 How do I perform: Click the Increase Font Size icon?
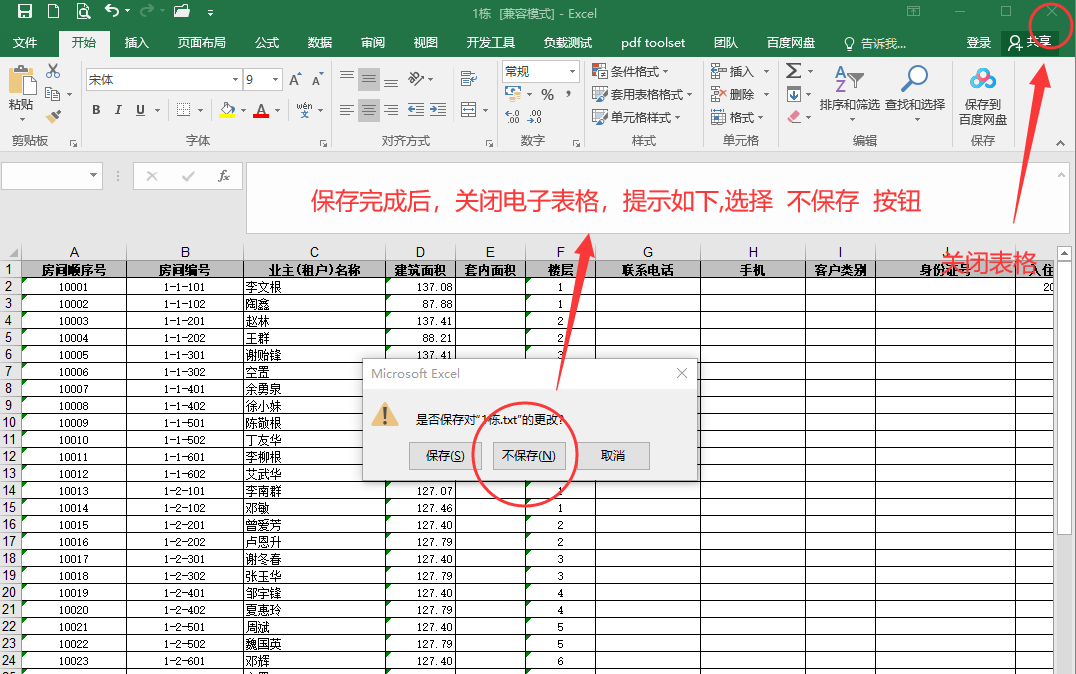point(295,80)
